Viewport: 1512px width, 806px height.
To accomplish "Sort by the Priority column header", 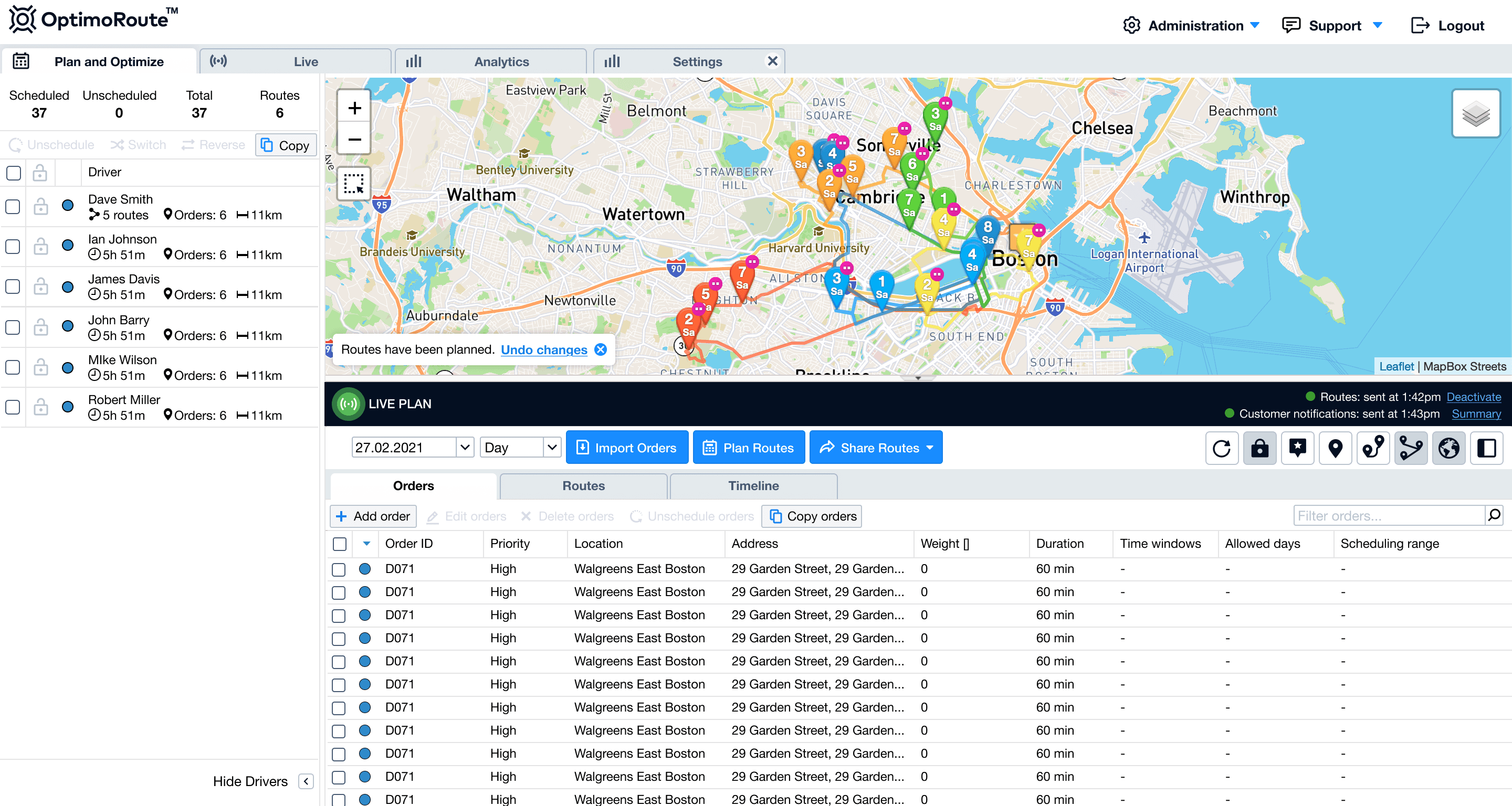I will click(x=509, y=544).
